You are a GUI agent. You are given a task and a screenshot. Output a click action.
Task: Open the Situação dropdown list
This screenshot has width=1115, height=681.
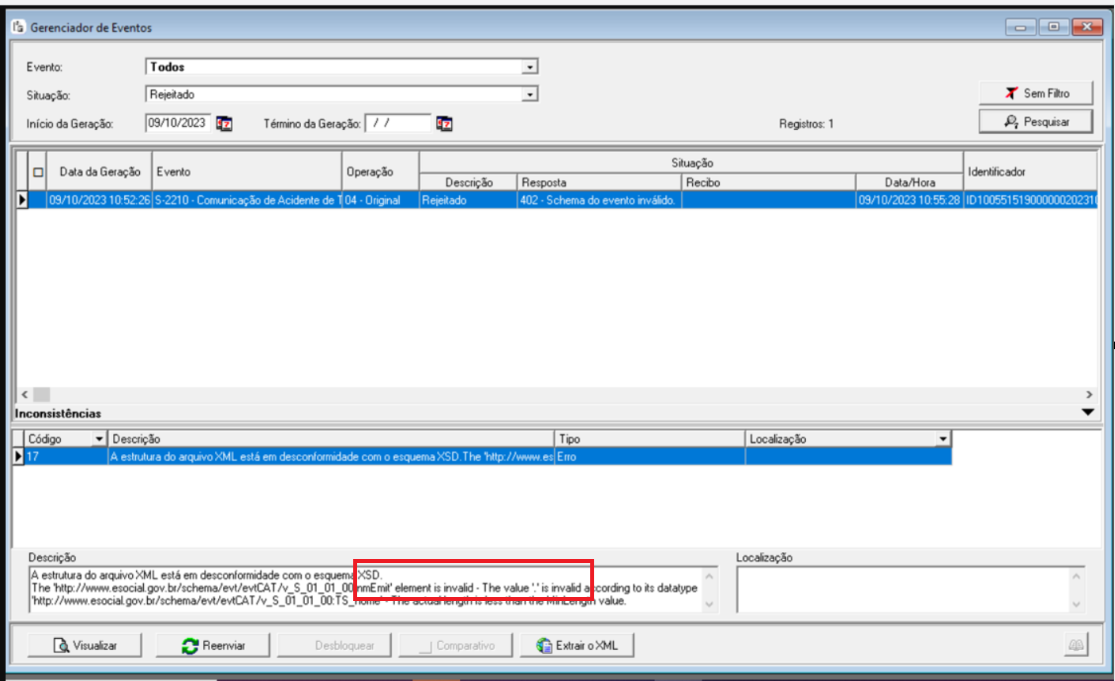click(531, 94)
